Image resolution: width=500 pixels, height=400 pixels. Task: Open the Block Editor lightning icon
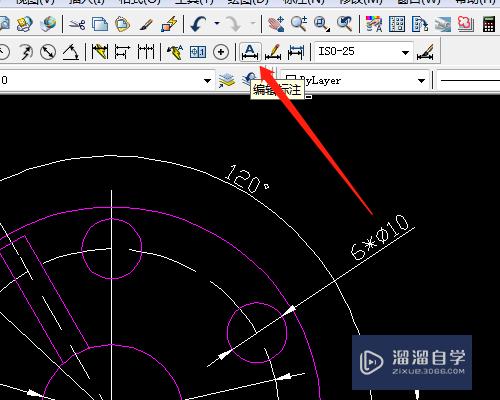(169, 24)
